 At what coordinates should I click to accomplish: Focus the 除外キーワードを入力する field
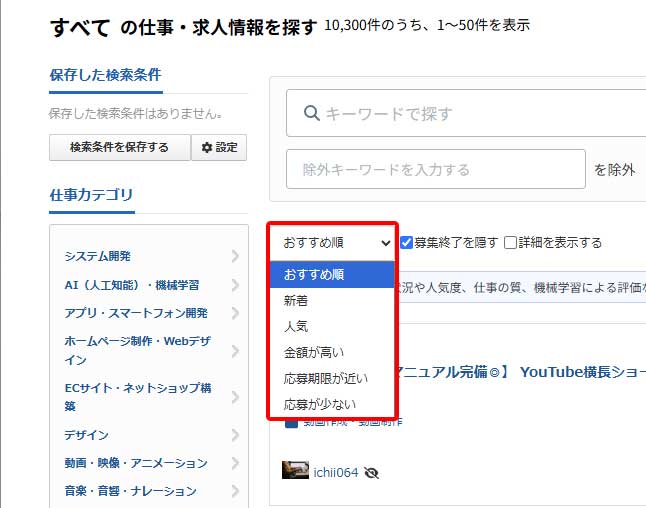(x=436, y=169)
